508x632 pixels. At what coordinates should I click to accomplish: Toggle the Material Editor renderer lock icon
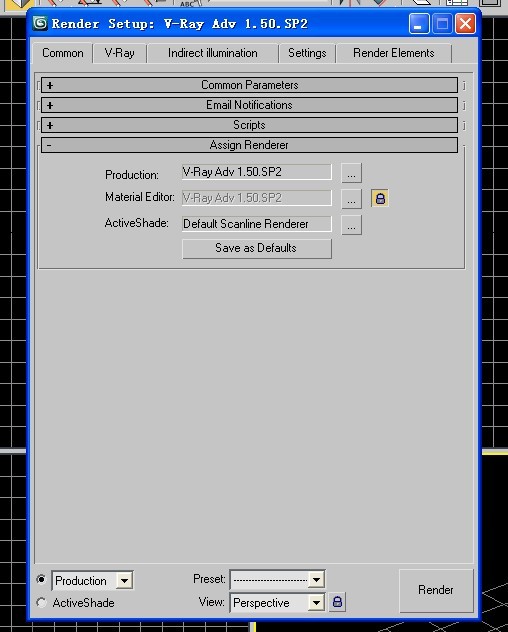(x=380, y=198)
